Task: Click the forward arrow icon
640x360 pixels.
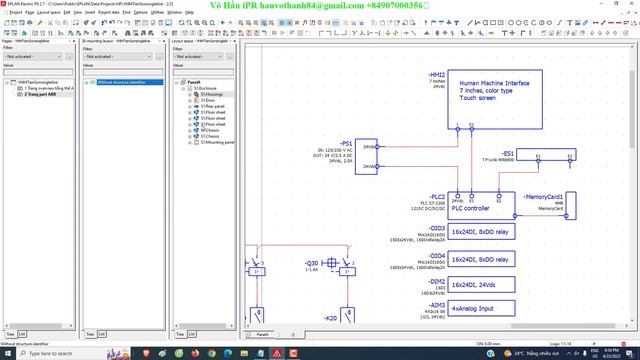Action: (x=230, y=23)
